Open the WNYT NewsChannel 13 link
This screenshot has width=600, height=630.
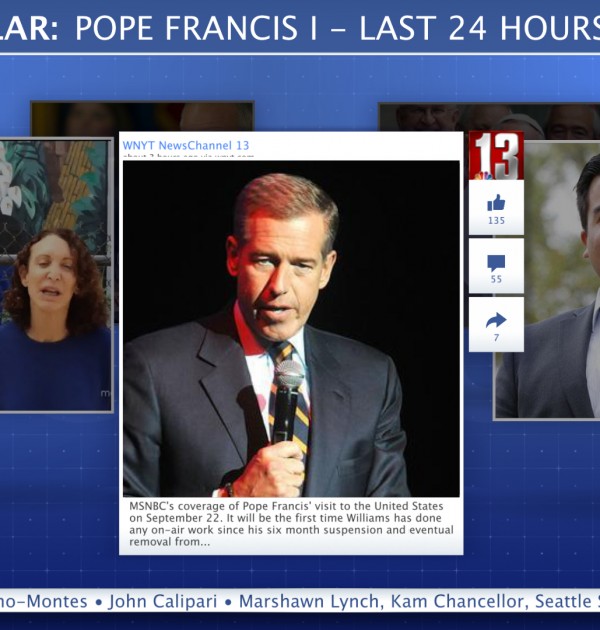click(x=186, y=145)
